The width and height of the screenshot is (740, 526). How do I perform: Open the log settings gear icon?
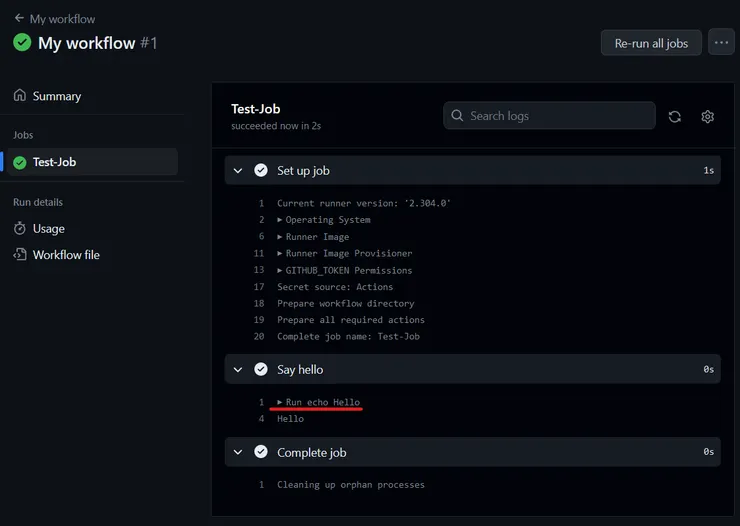coord(708,116)
